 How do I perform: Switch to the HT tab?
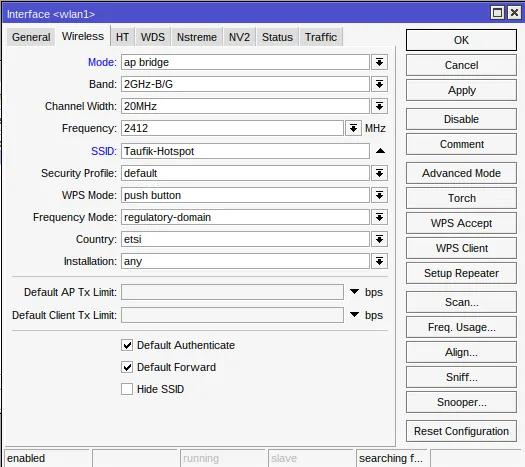(122, 37)
